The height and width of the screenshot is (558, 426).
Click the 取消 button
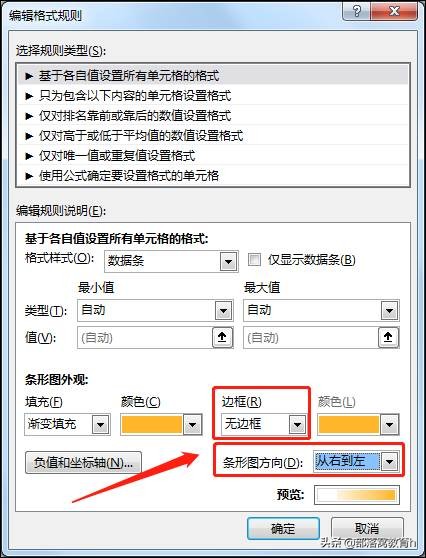tap(367, 529)
